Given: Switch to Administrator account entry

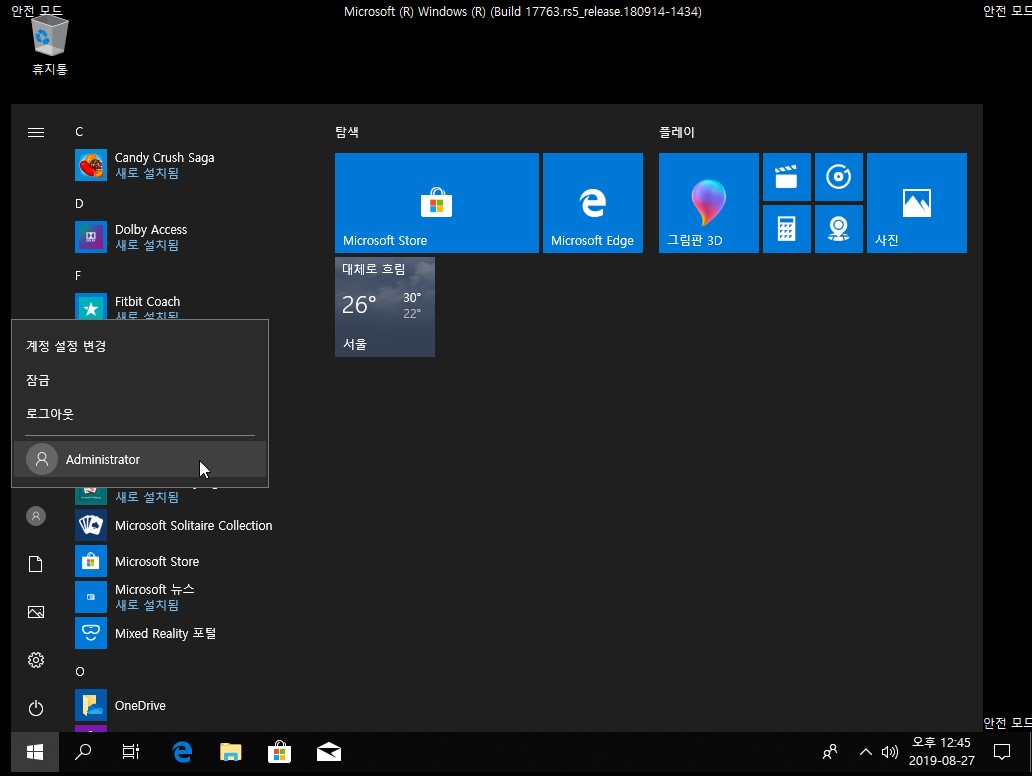Looking at the screenshot, I should pos(140,459).
